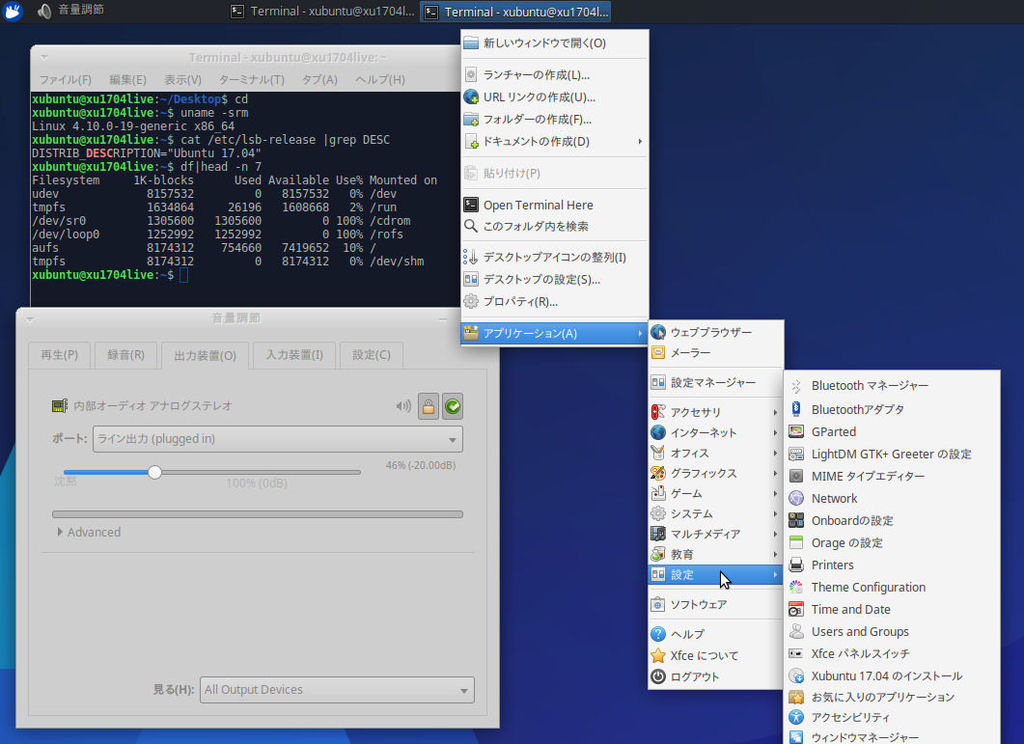Open MIME タイプエディター
The width and height of the screenshot is (1024, 744).
[891, 476]
